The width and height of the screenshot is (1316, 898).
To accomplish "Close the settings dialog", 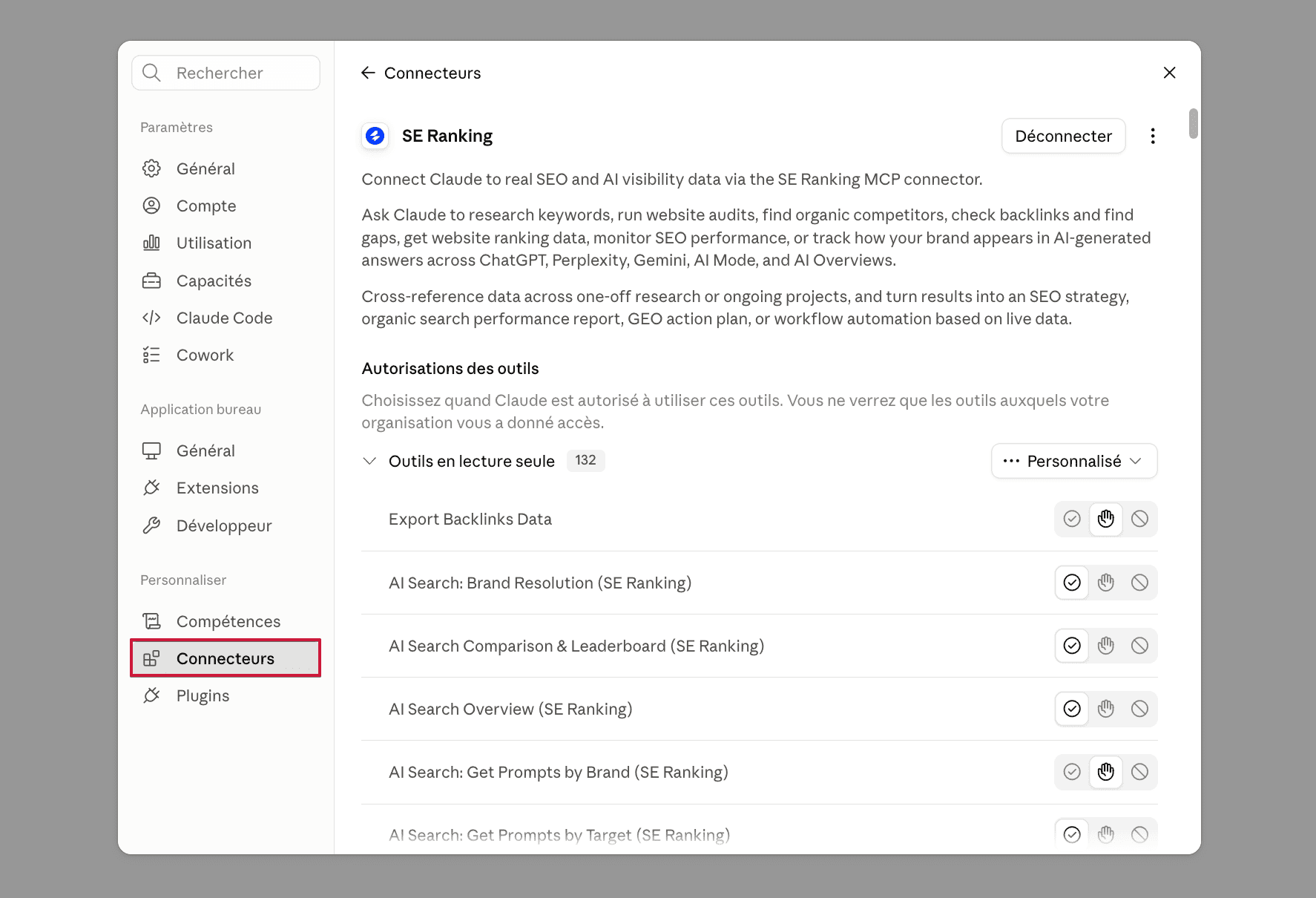I will click(1170, 73).
